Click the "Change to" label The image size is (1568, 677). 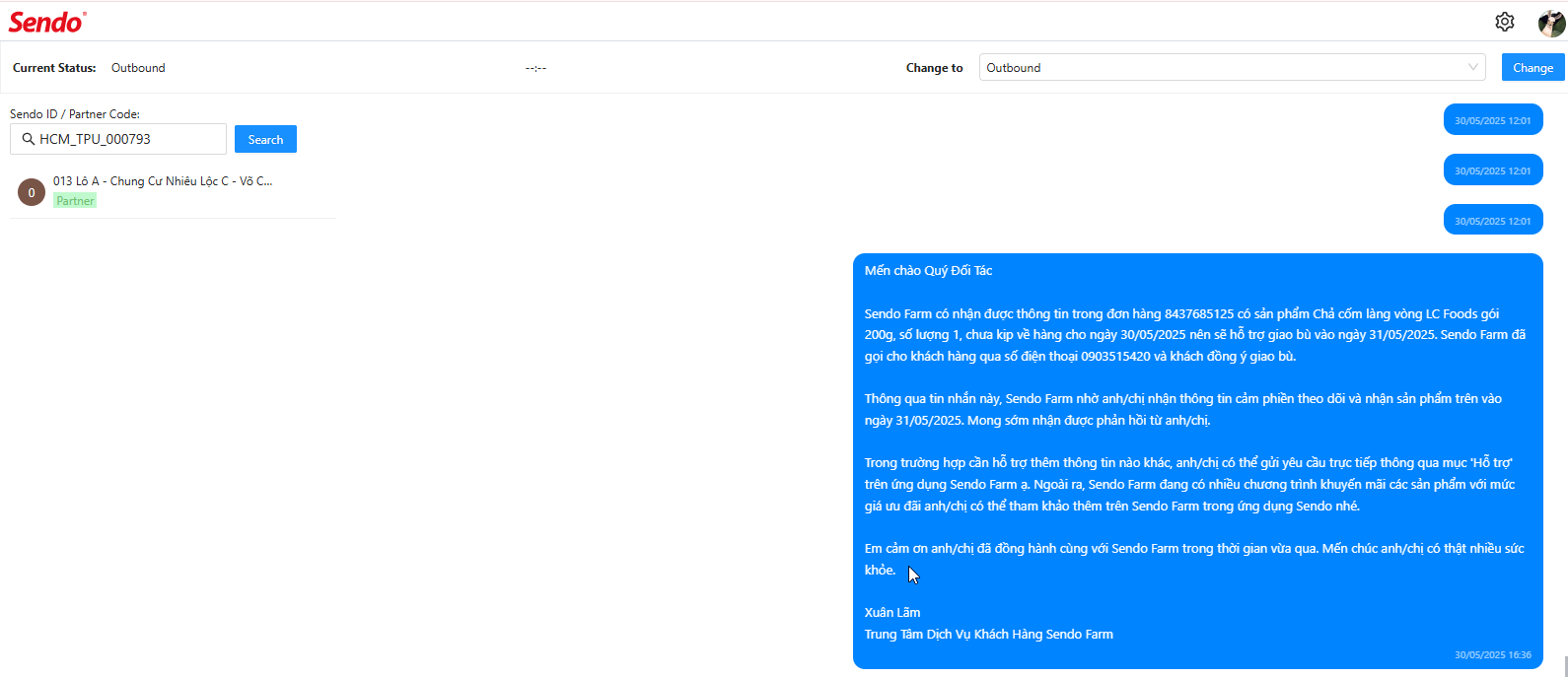(x=935, y=68)
